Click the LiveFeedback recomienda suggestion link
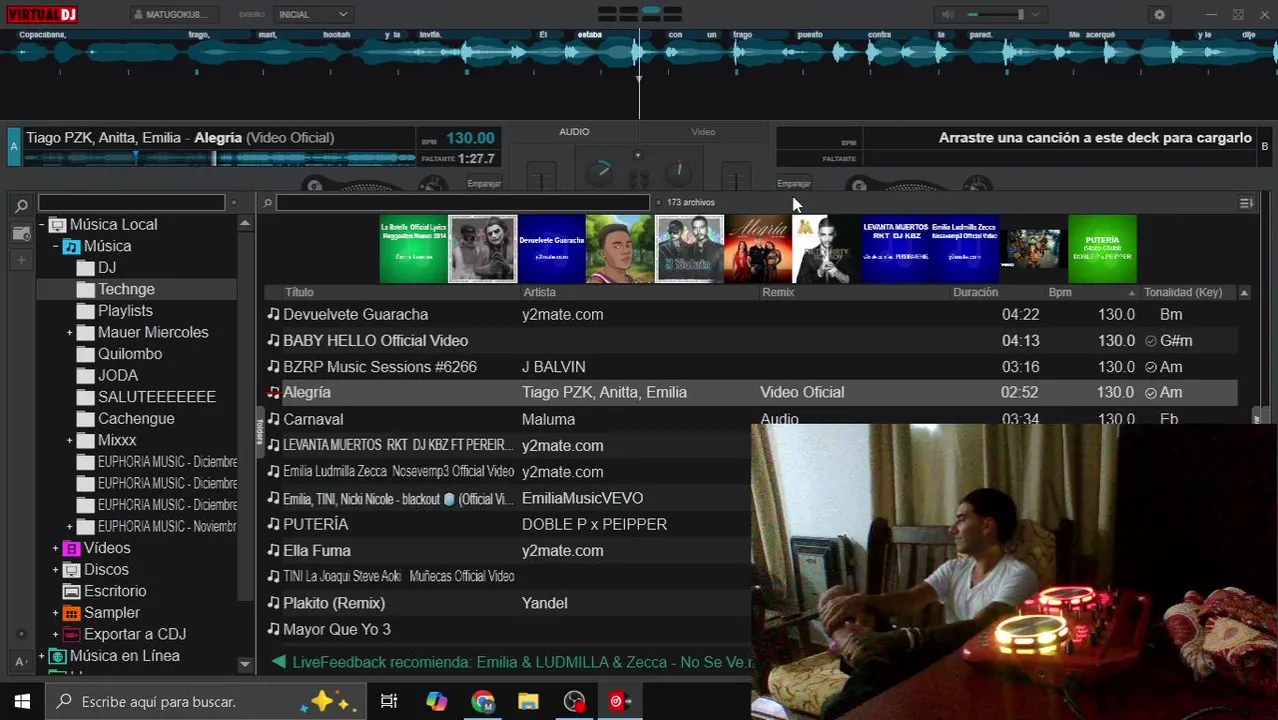1278x720 pixels. coord(522,662)
